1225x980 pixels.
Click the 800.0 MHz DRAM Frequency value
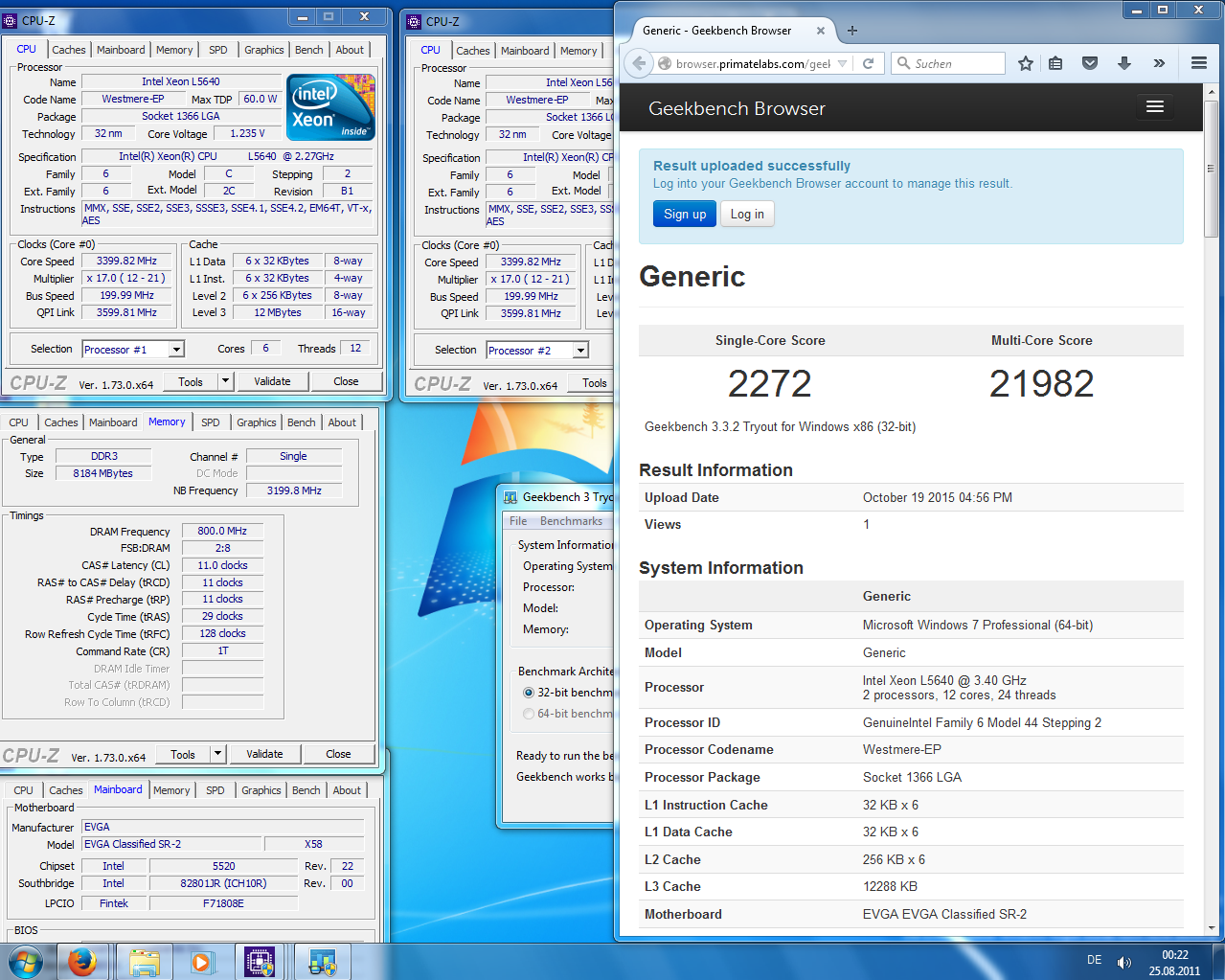222,531
